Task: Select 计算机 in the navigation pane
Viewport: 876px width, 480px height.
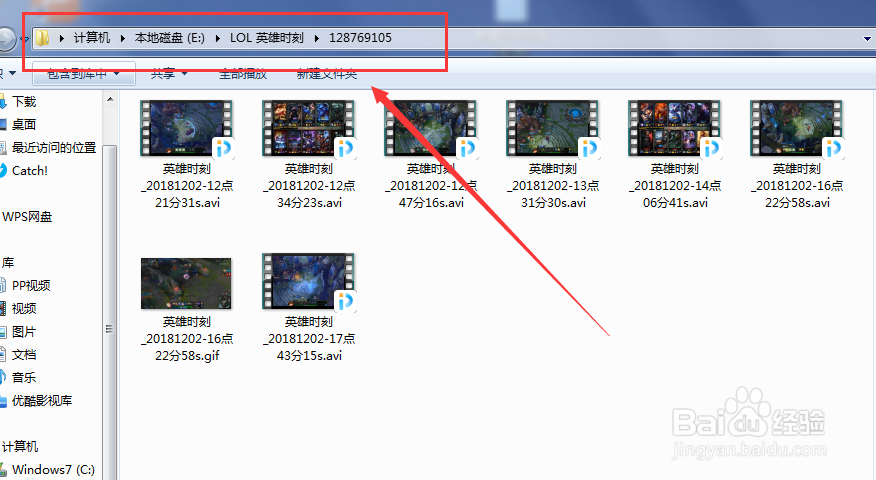Action: [20, 446]
